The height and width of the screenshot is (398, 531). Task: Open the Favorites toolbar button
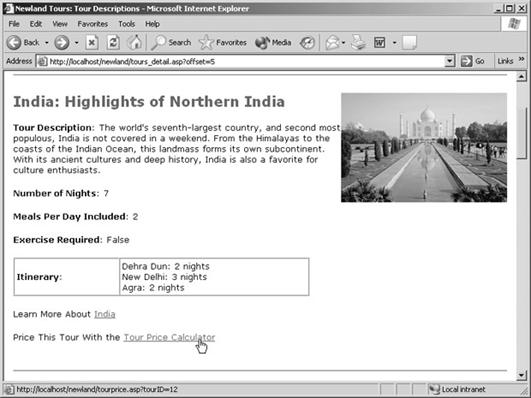tap(222, 43)
